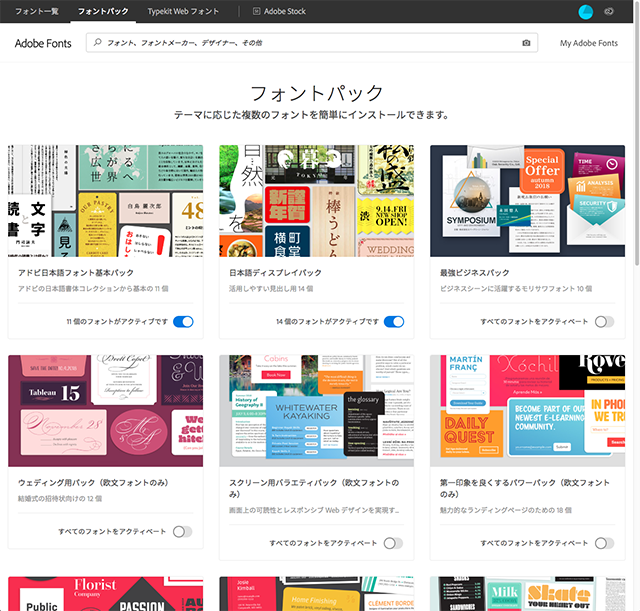This screenshot has height=611, width=640.
Task: Click the Creative Cloud icon
Action: 609,11
